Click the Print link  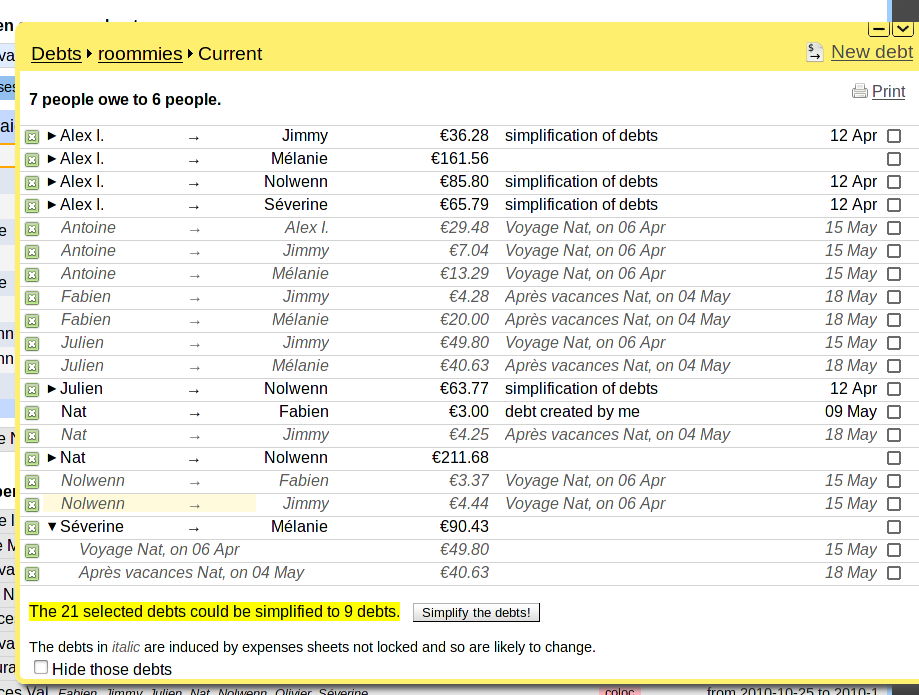[x=889, y=91]
